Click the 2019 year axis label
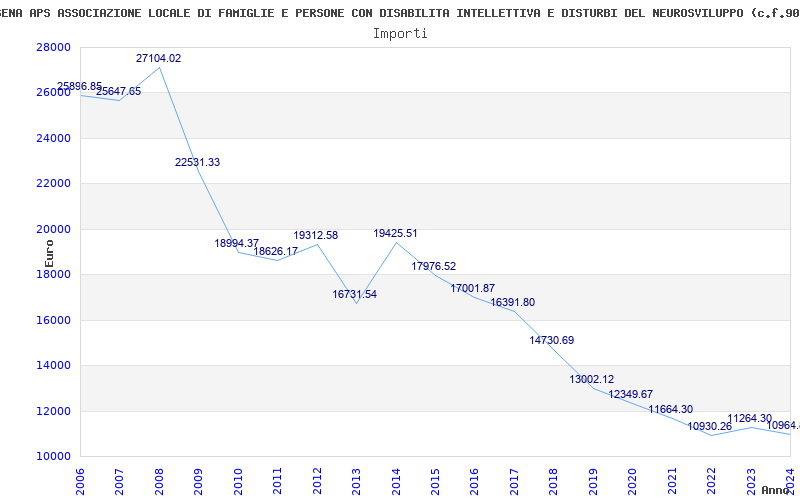 [x=594, y=482]
